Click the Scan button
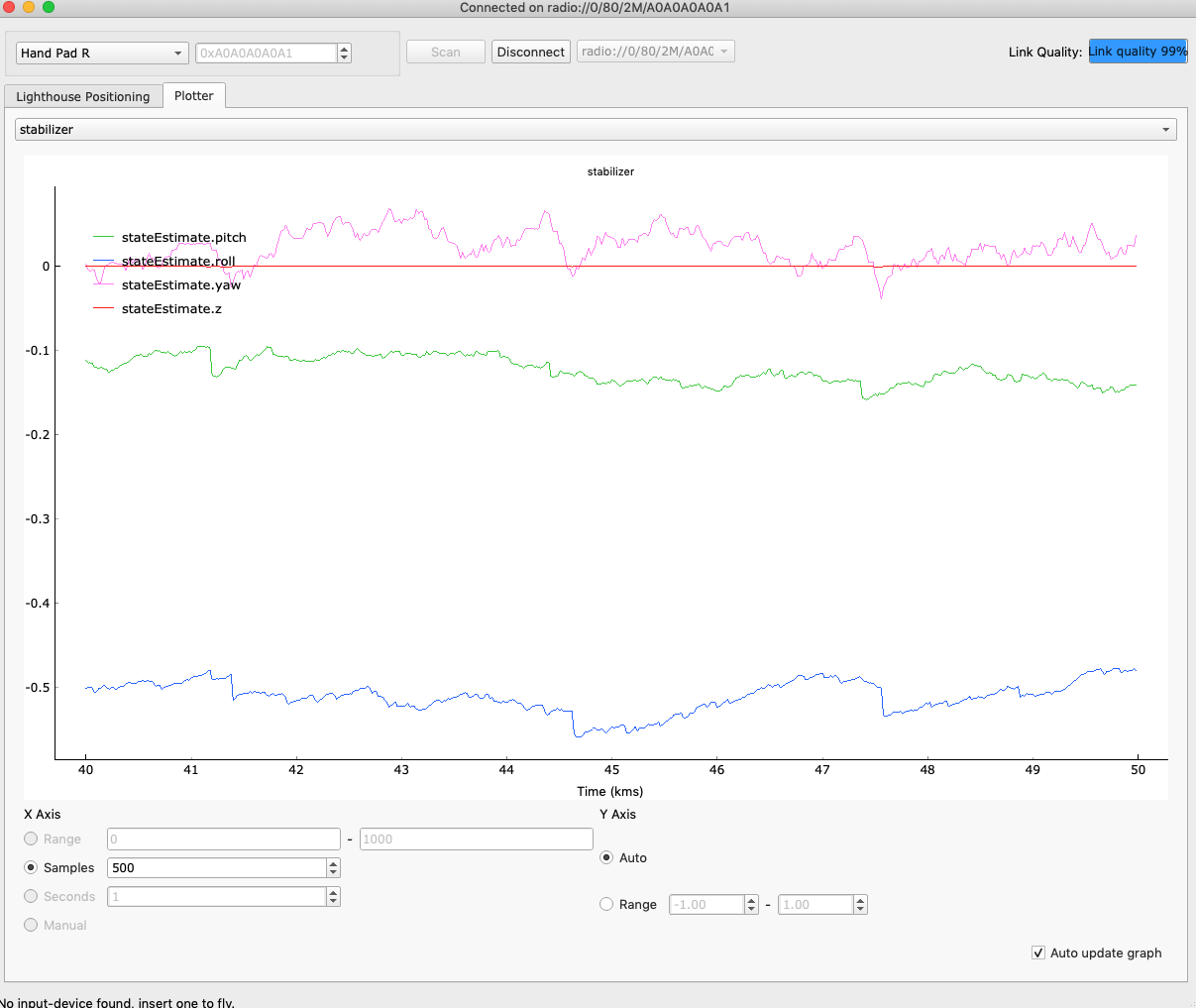Viewport: 1196px width, 1008px height. [446, 53]
